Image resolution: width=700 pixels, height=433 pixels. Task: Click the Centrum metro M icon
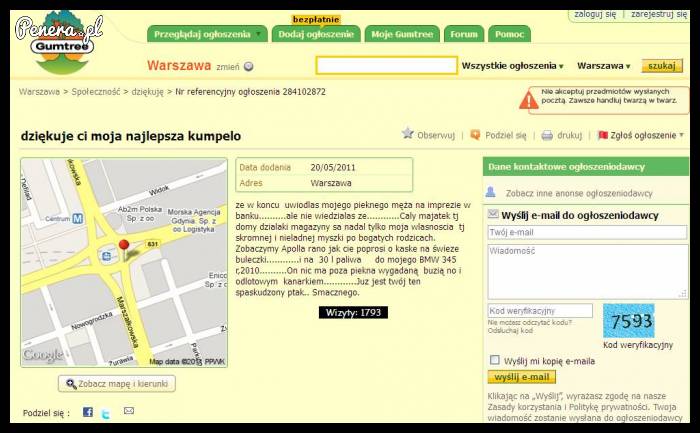click(x=78, y=219)
